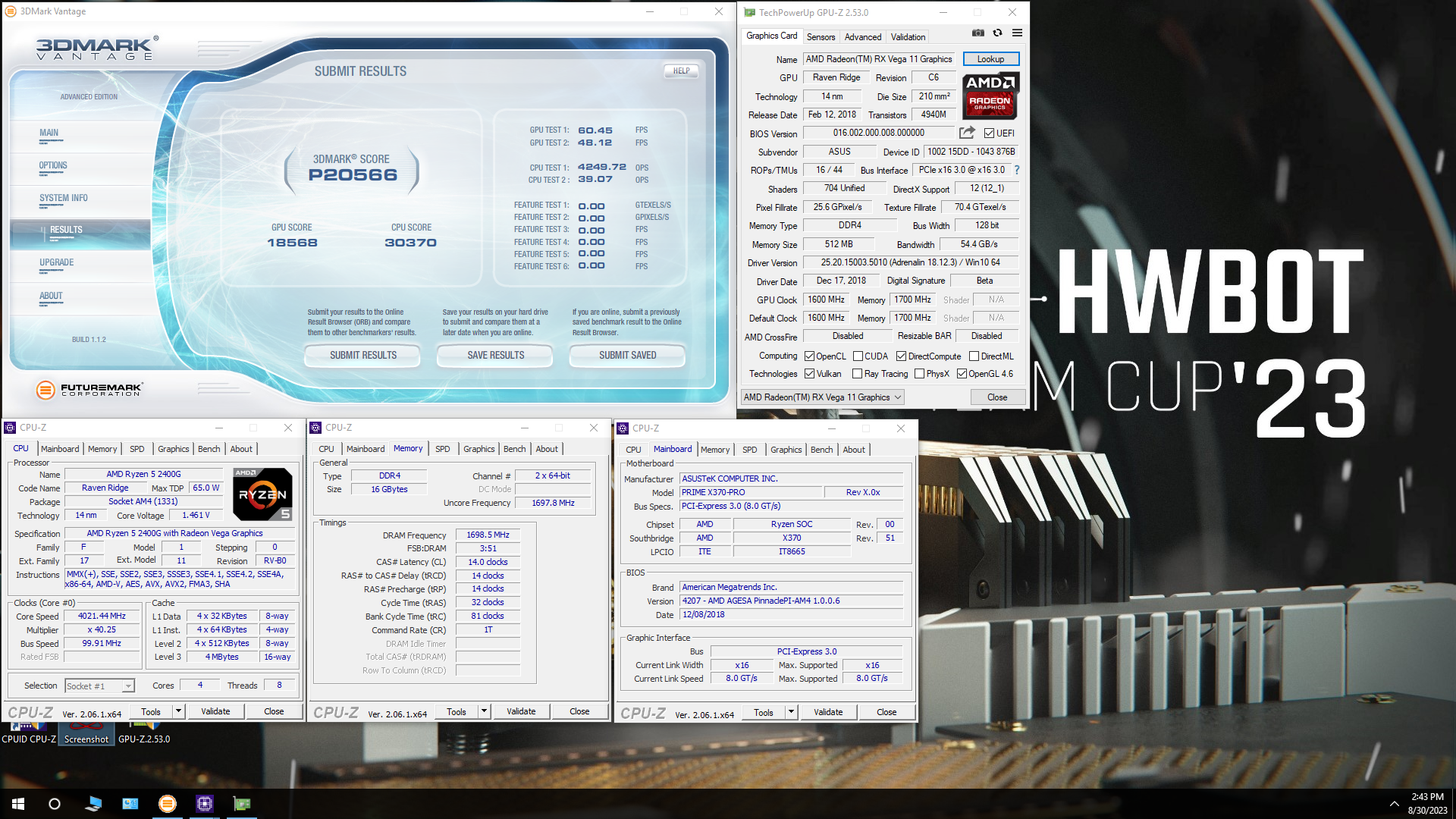Open the Bench tab in CPU-Z Memory window
Screen dimensions: 1456x819
pos(514,449)
